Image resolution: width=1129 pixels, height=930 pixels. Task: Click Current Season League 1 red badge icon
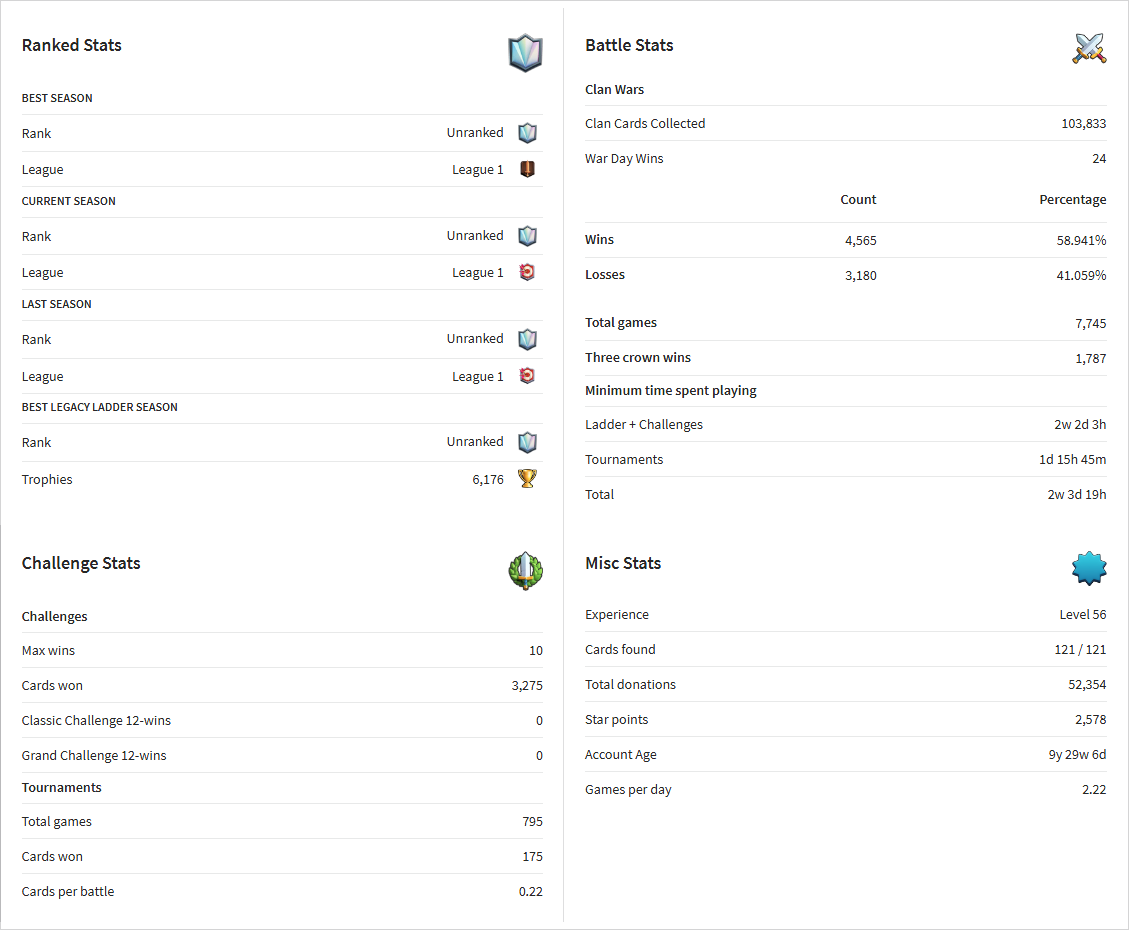coord(527,272)
